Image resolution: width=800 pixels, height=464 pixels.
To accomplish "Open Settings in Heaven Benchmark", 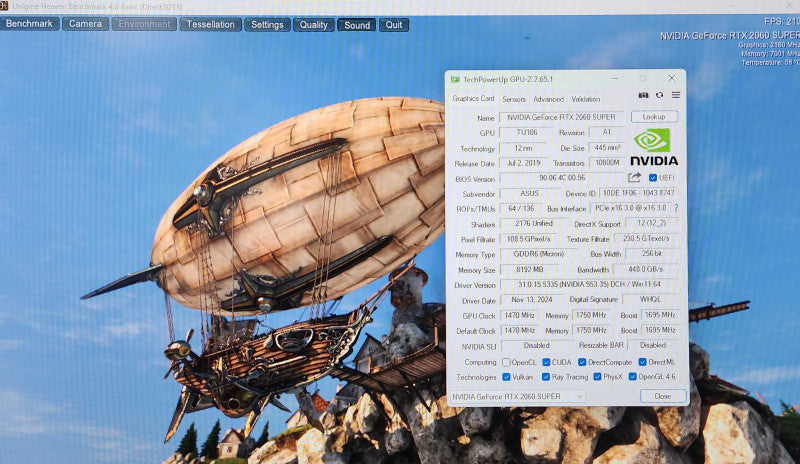I will [267, 25].
